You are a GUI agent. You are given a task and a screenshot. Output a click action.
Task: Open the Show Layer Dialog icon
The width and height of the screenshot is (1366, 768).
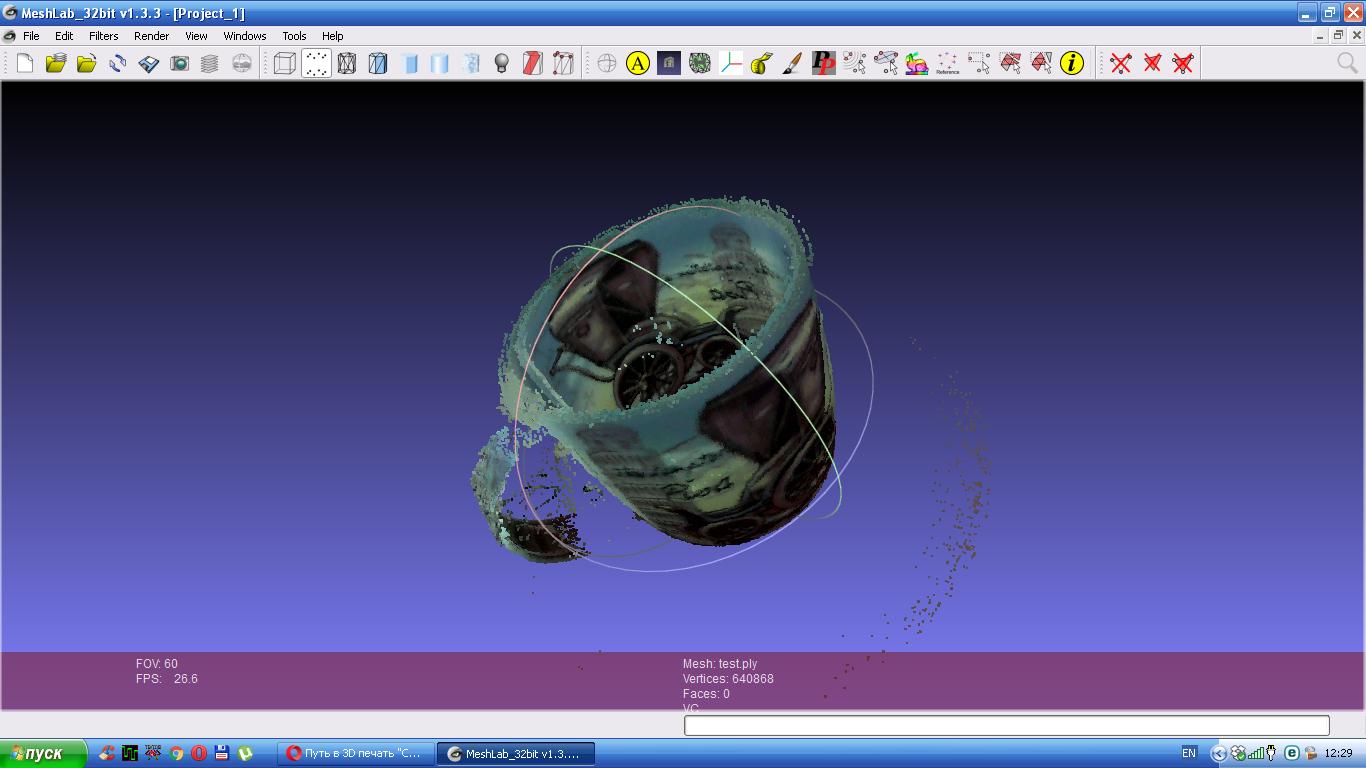(210, 63)
